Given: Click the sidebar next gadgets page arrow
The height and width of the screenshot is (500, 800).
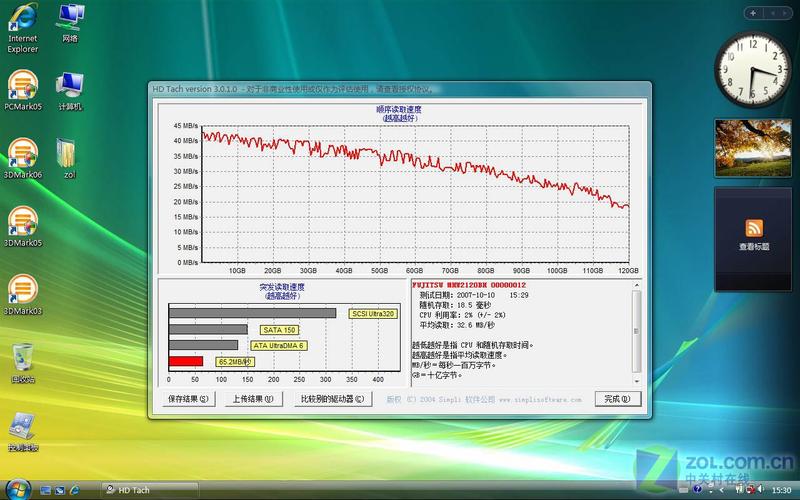Looking at the screenshot, I should pyautogui.click(x=785, y=13).
